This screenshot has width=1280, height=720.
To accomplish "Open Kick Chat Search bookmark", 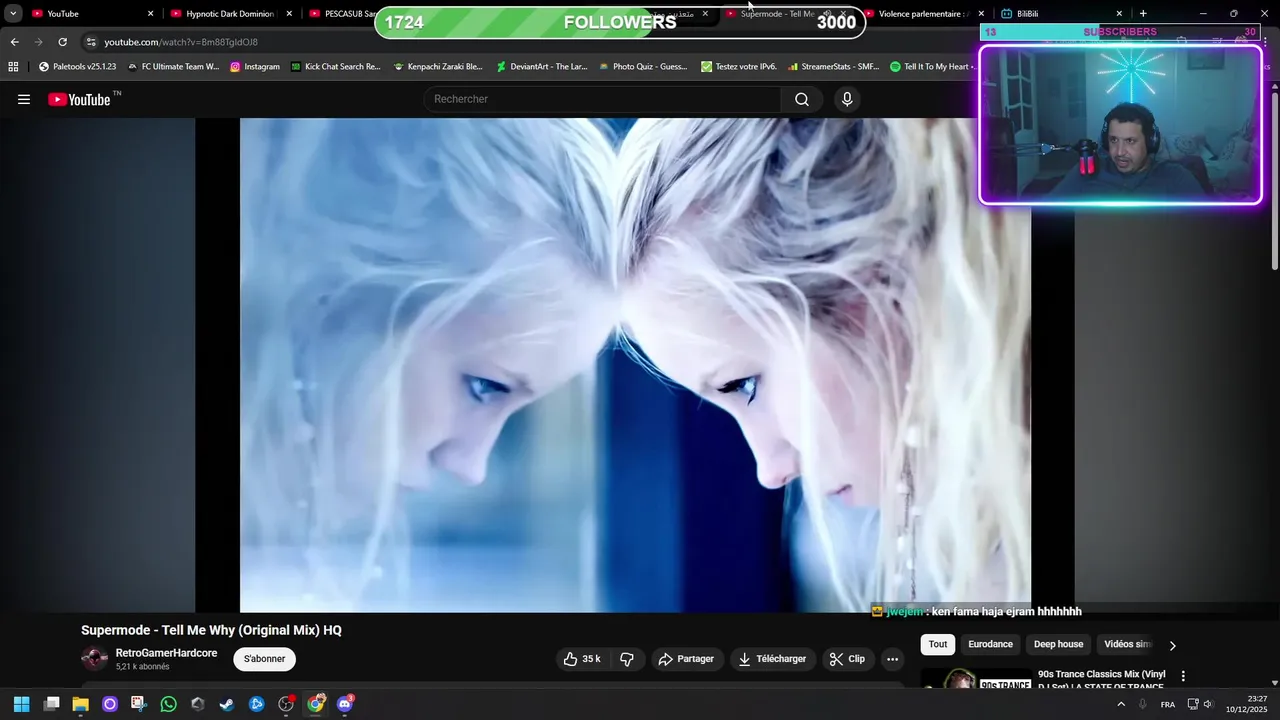I will point(336,67).
